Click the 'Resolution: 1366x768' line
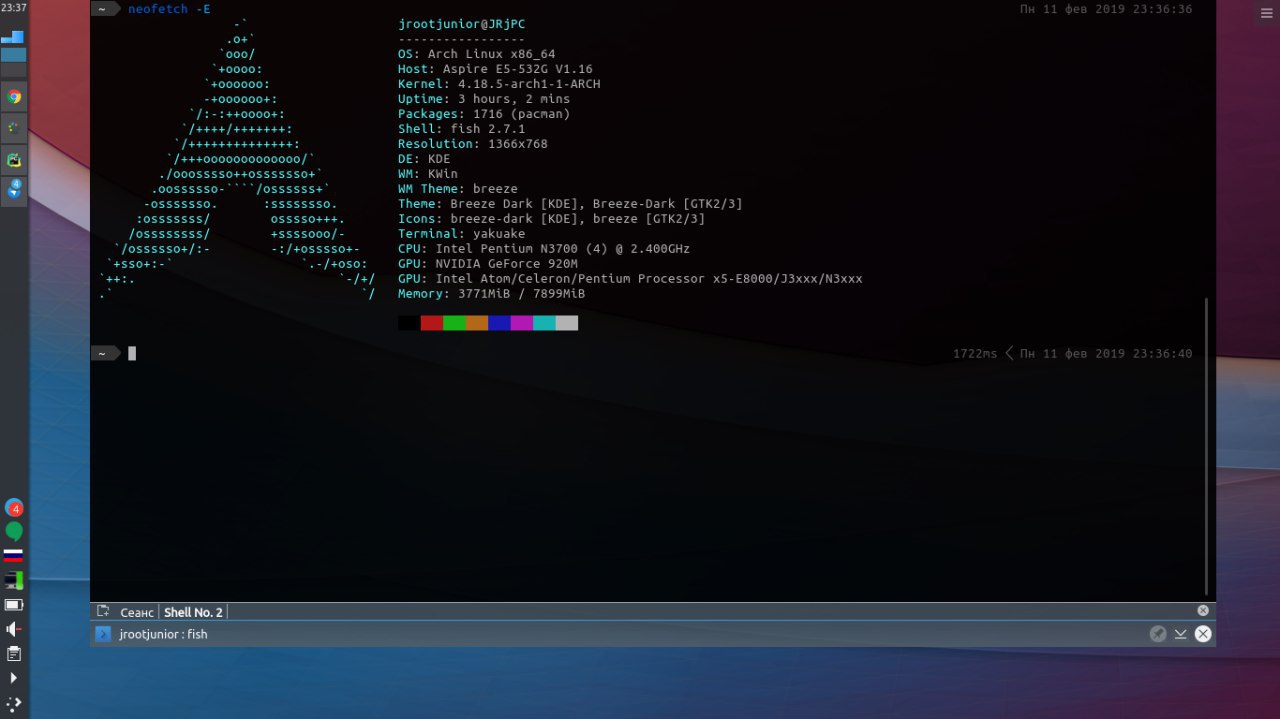The width and height of the screenshot is (1280, 719). [473, 144]
